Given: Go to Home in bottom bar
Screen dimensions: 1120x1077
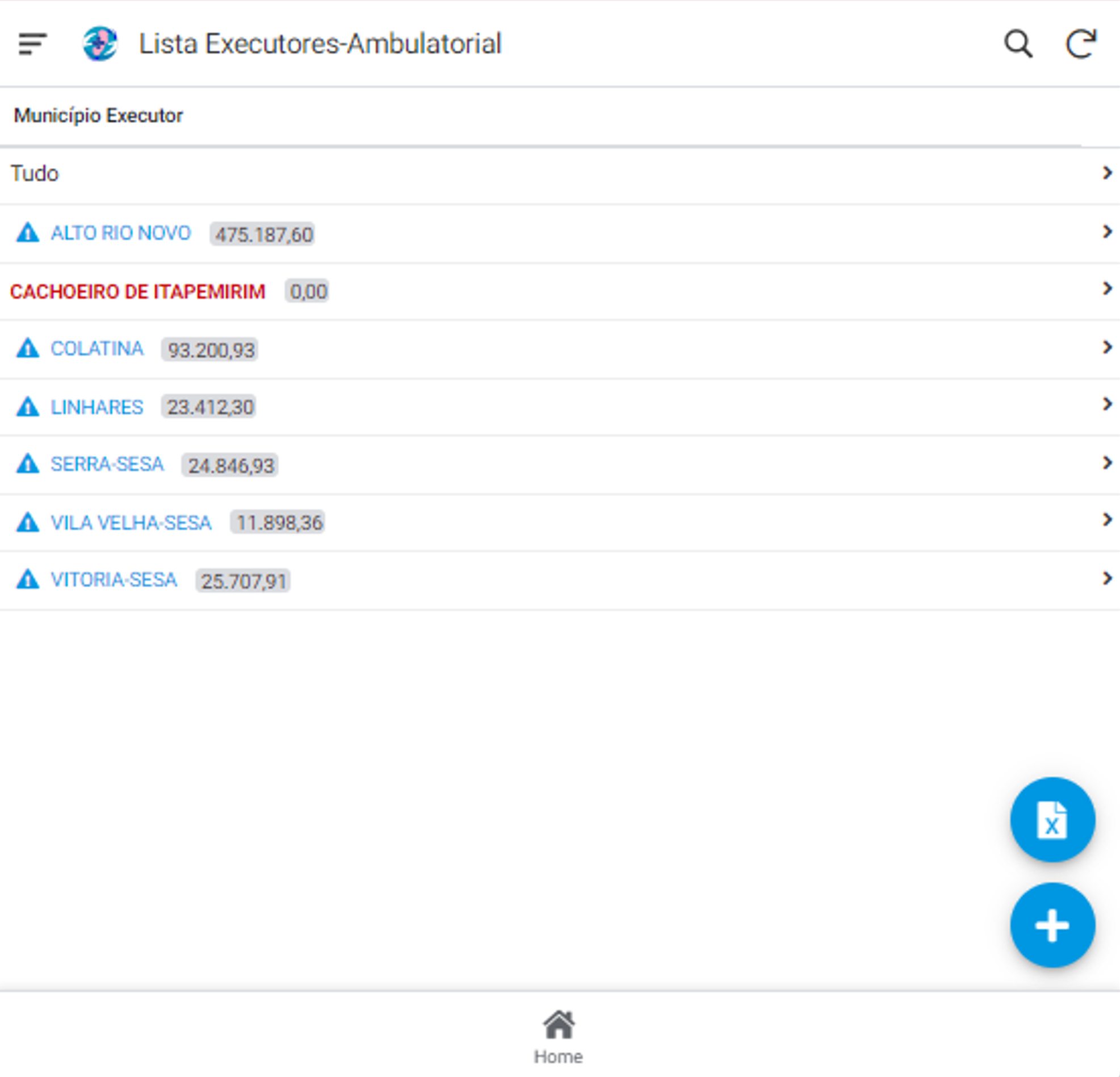Looking at the screenshot, I should (x=558, y=1036).
